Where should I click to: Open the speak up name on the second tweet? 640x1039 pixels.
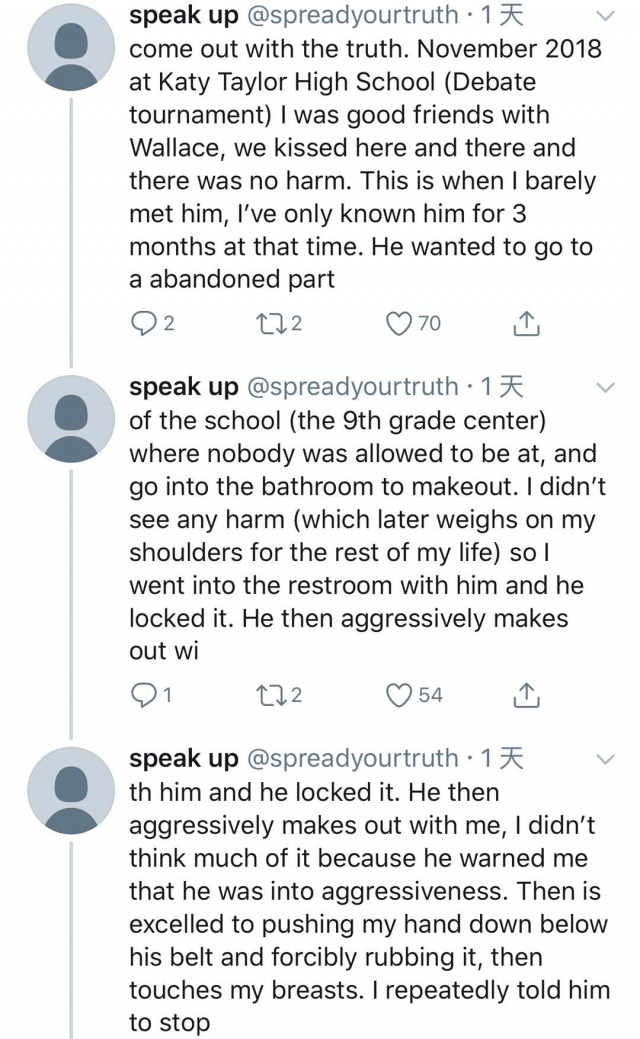pos(184,387)
